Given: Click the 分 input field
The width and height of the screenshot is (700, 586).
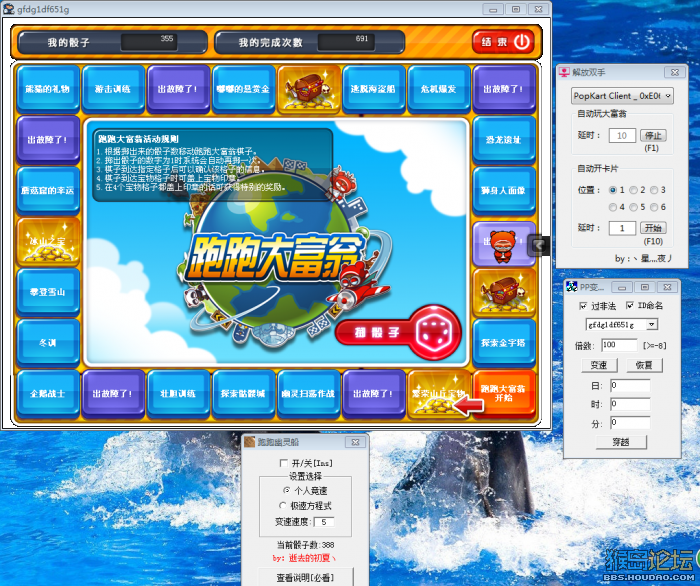Looking at the screenshot, I should (x=630, y=423).
